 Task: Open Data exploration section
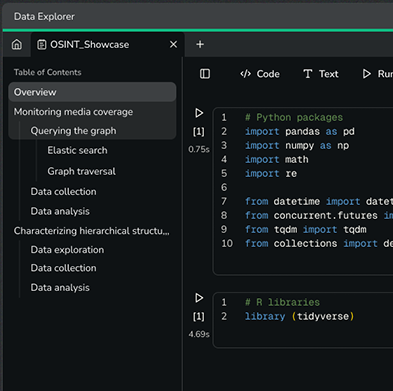[x=67, y=250]
